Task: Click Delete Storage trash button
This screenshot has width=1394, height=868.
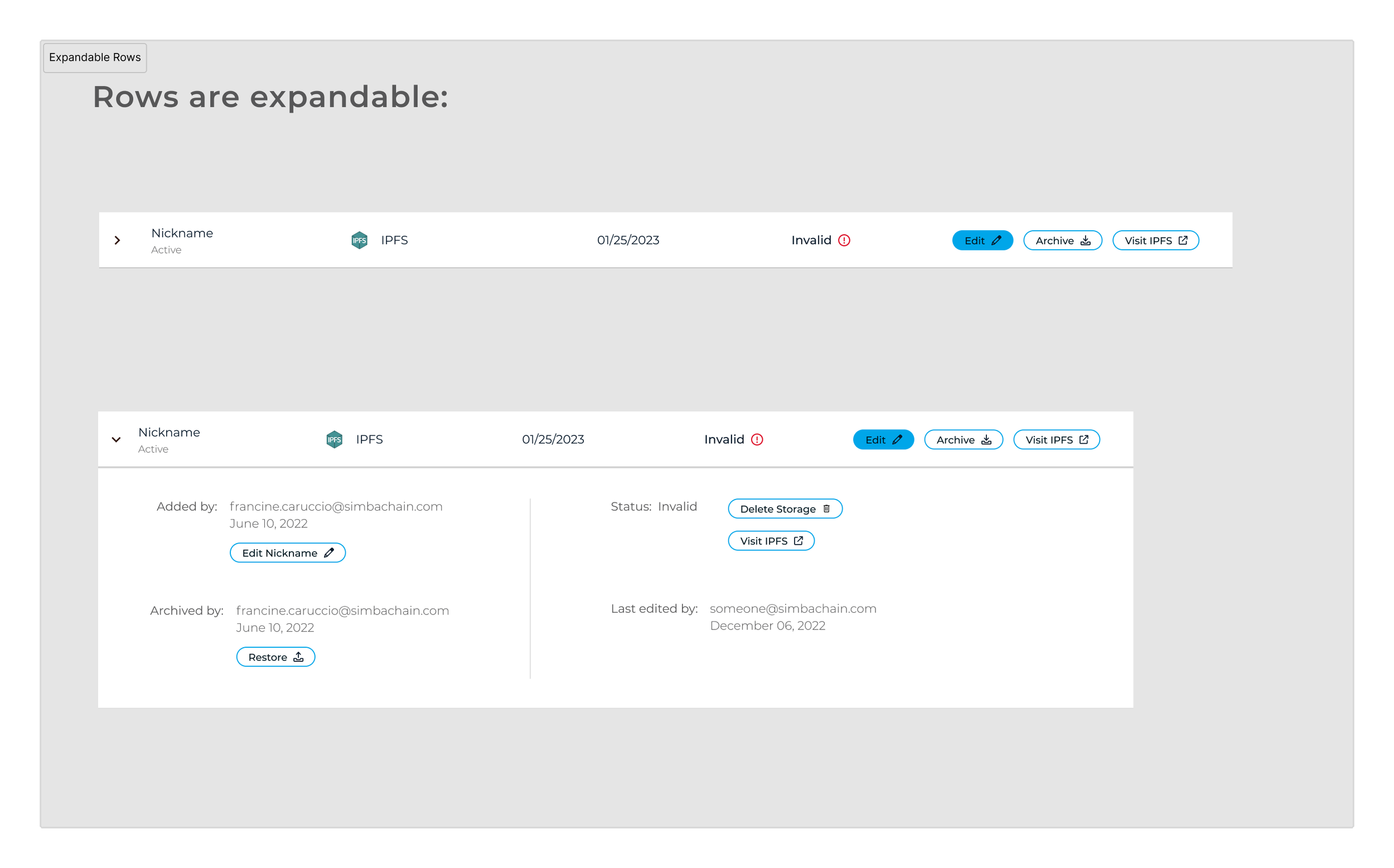Action: coord(785,508)
